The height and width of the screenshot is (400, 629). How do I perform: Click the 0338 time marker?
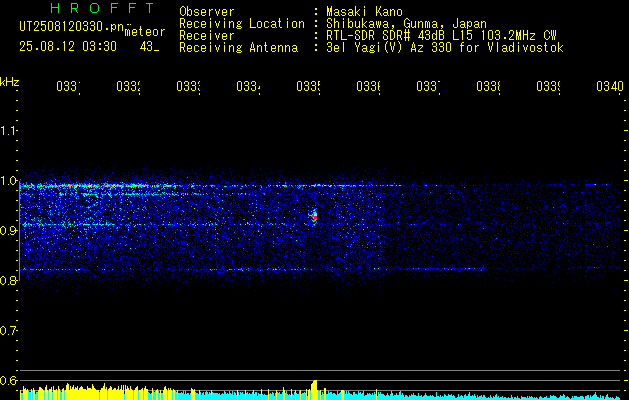click(488, 86)
